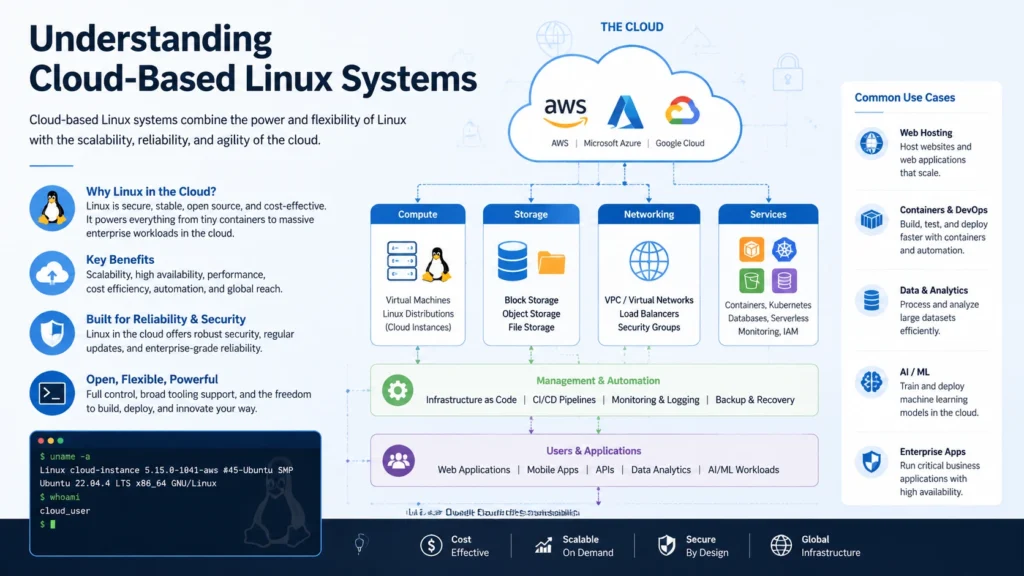Image resolution: width=1024 pixels, height=576 pixels.
Task: Click the terminal prompt icon for Open, Flexible
Action: pos(52,393)
